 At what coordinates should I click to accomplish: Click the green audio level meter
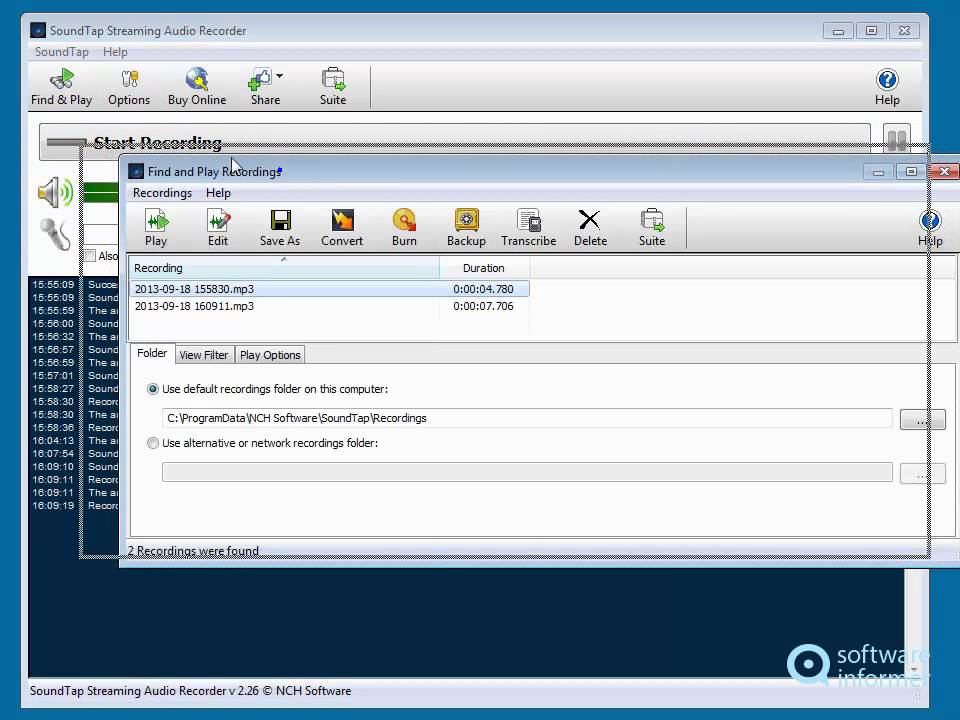pos(100,192)
